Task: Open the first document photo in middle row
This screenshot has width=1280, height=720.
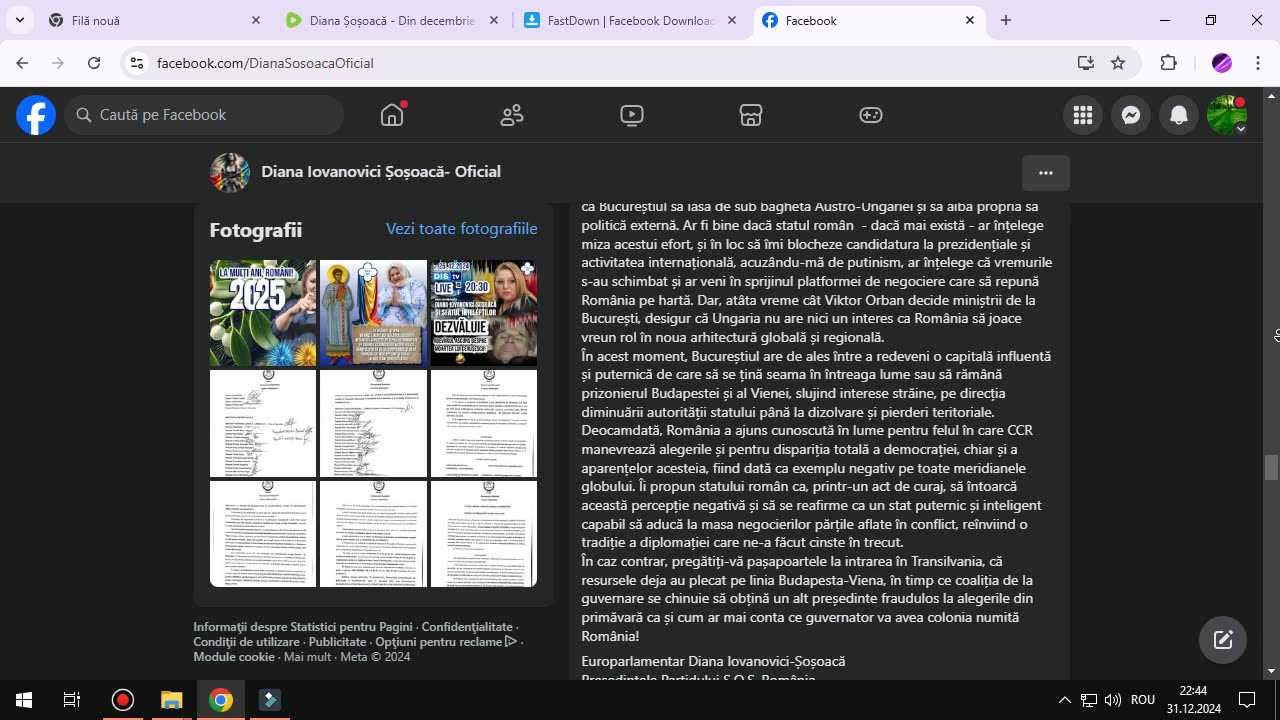Action: 263,423
